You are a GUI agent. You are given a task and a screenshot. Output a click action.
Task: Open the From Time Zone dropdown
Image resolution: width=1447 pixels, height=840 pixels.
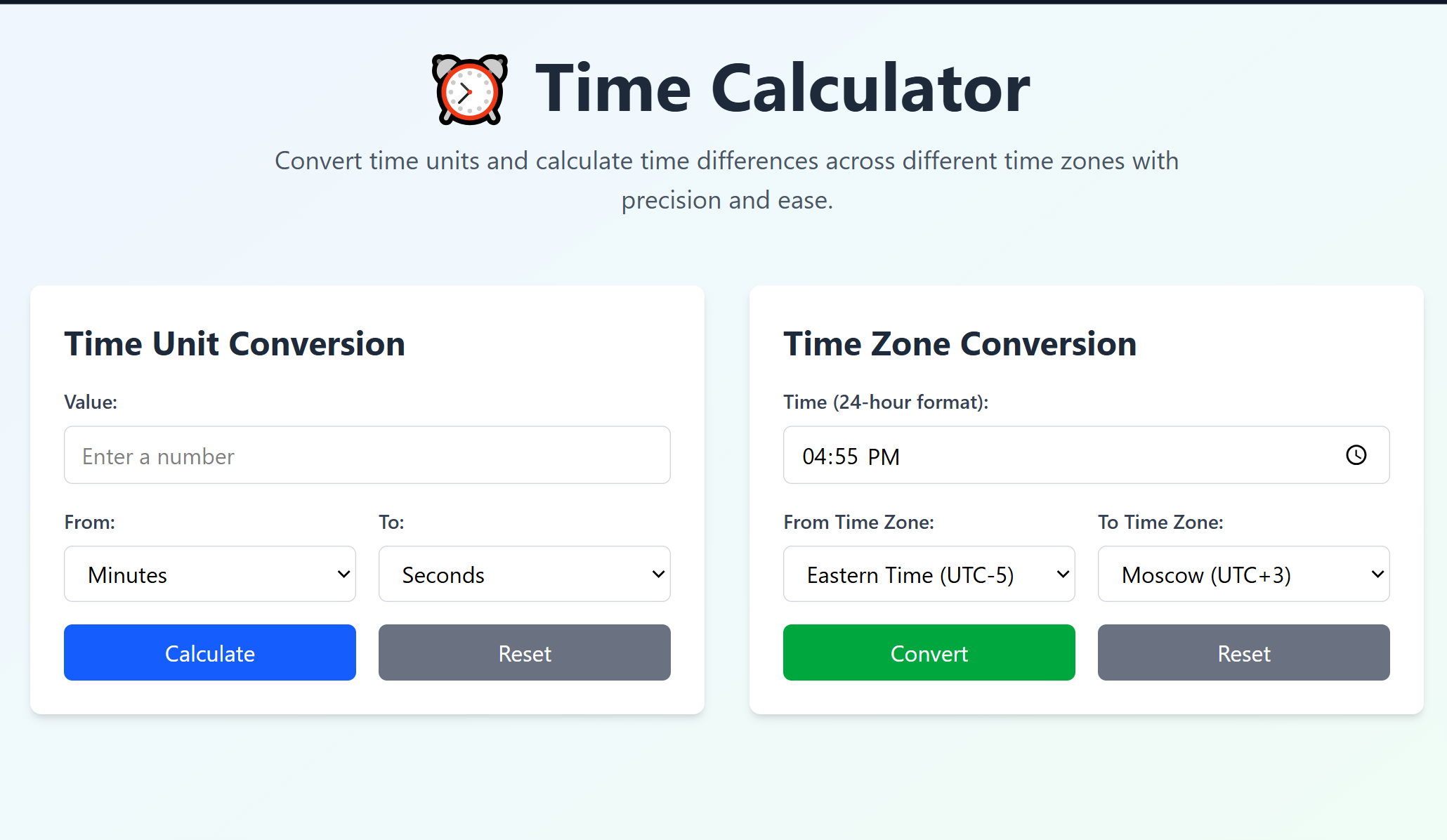pos(929,574)
